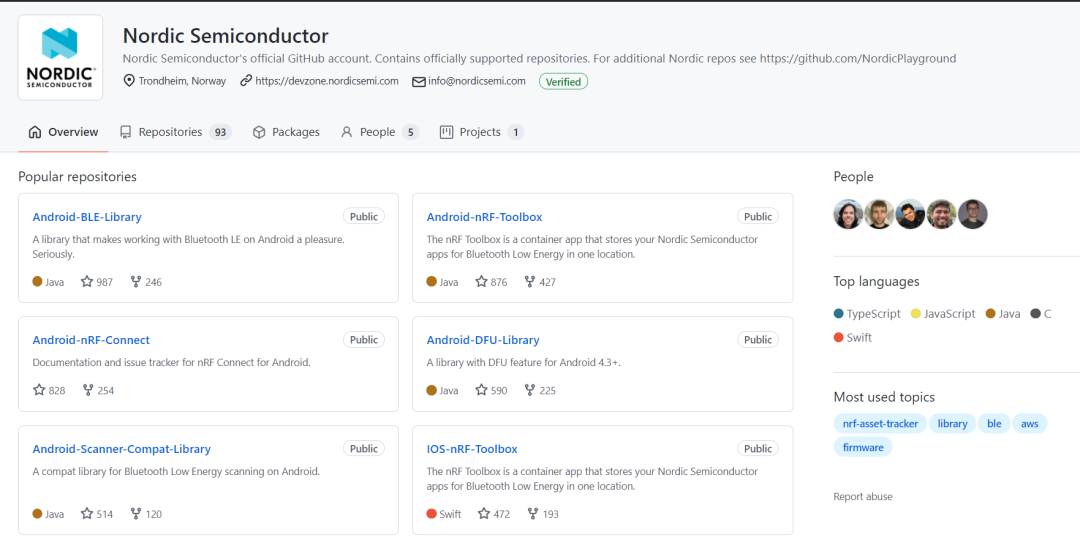Click the link chain icon near devzone URL
Viewport: 1080px width, 543px height.
(246, 81)
